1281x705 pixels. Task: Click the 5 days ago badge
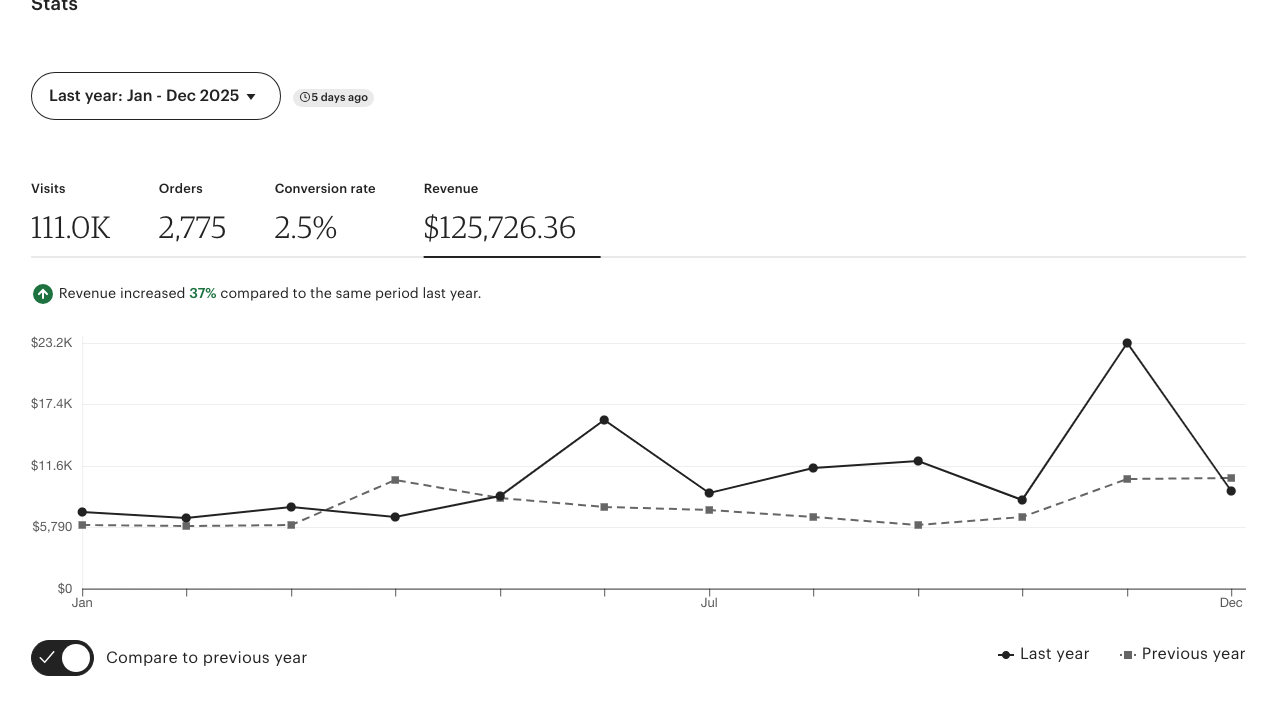point(334,98)
